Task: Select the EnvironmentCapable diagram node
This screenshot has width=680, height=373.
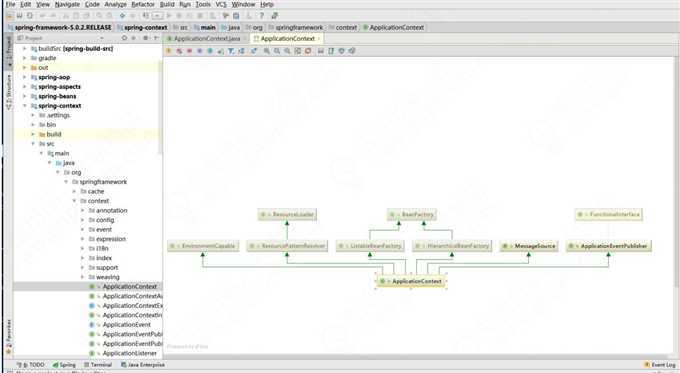Action: coord(203,246)
